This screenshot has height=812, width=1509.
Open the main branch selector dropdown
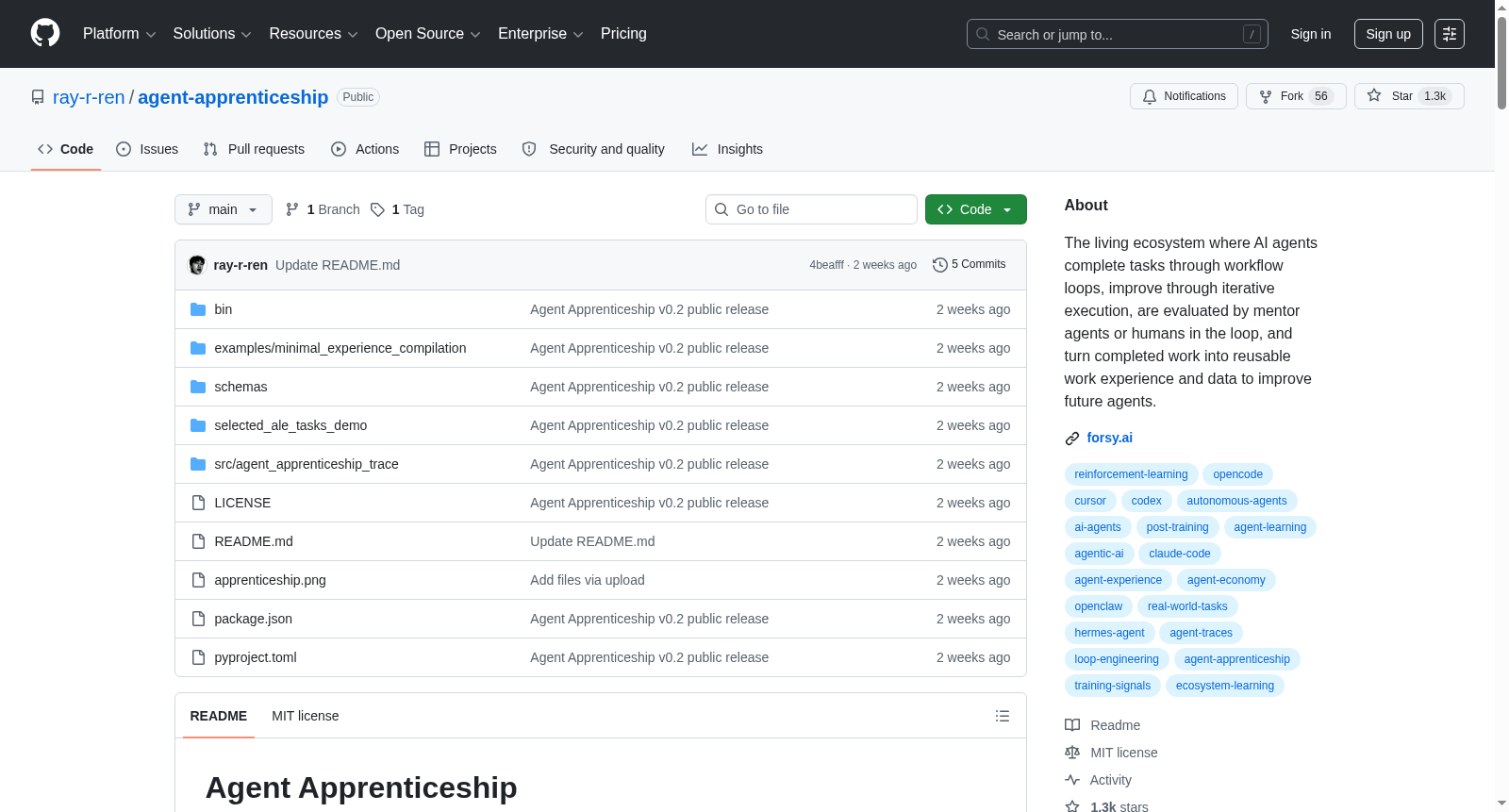coord(224,209)
